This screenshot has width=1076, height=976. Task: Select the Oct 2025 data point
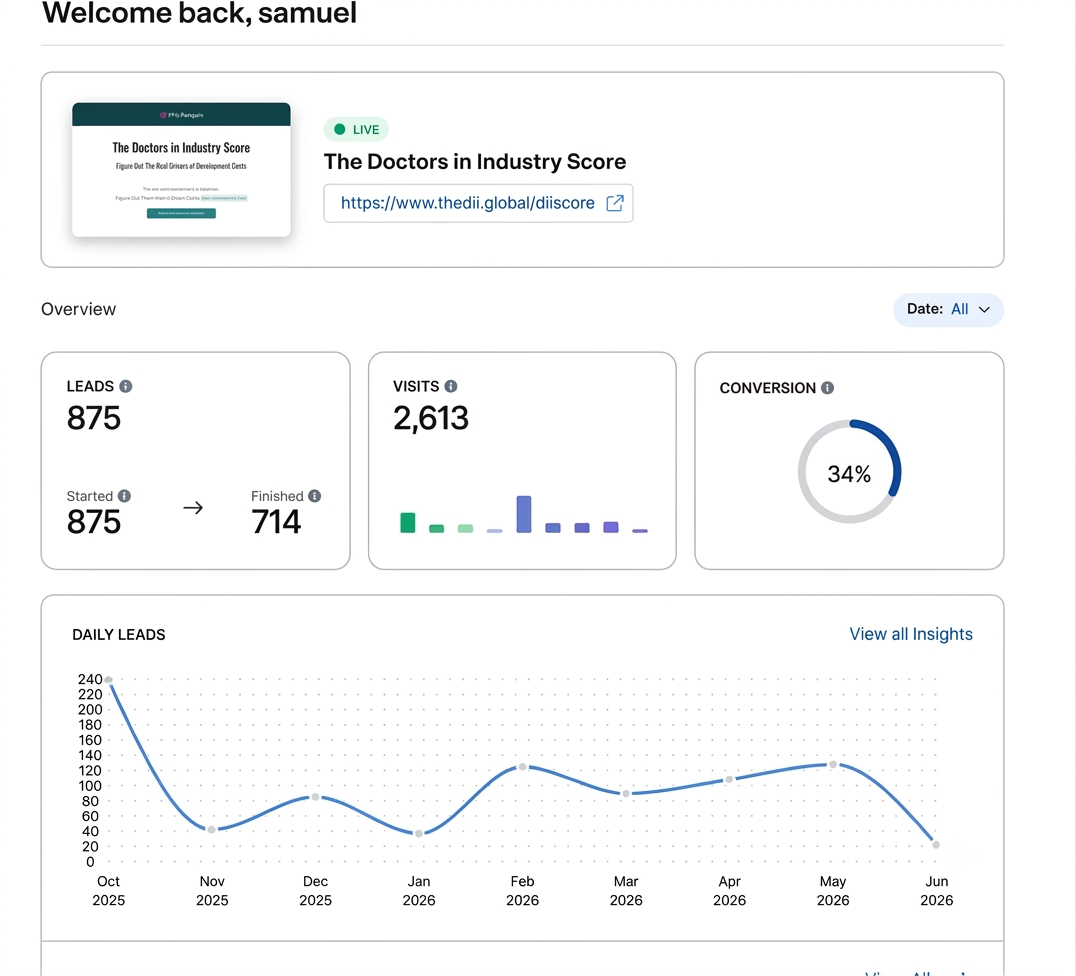point(108,680)
